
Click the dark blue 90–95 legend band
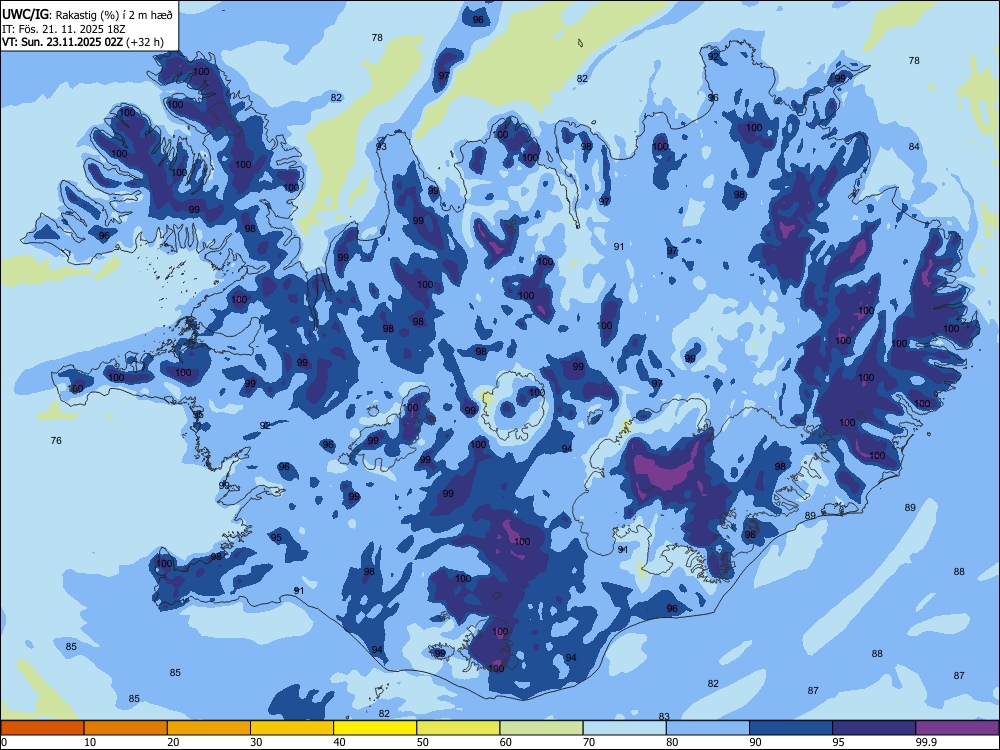791,728
